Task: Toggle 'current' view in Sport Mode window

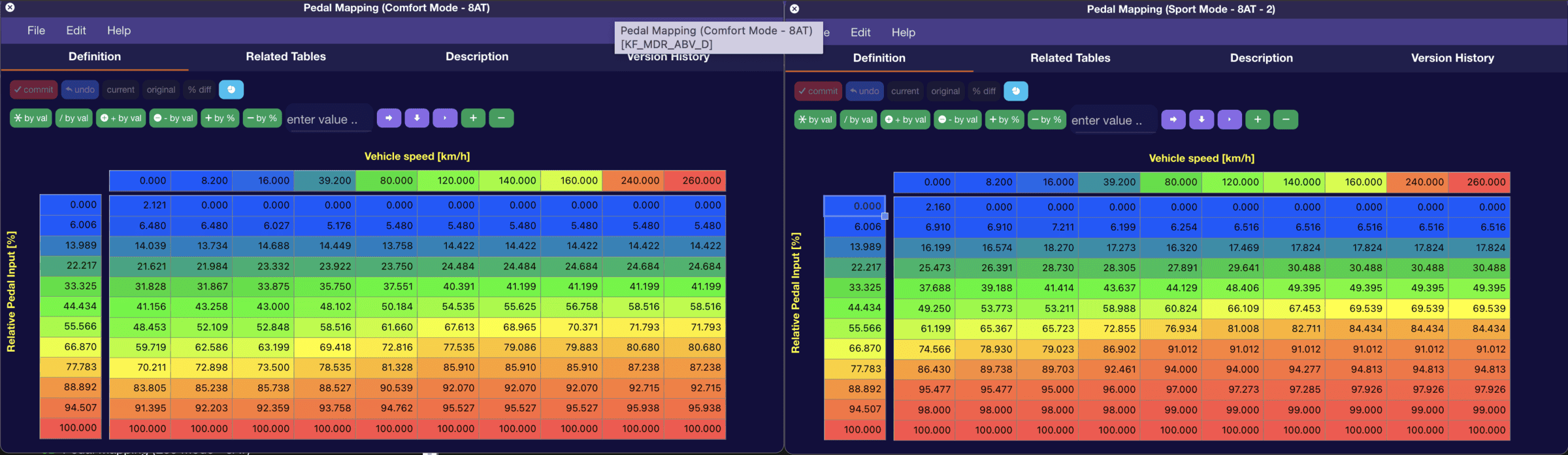Action: 905,91
